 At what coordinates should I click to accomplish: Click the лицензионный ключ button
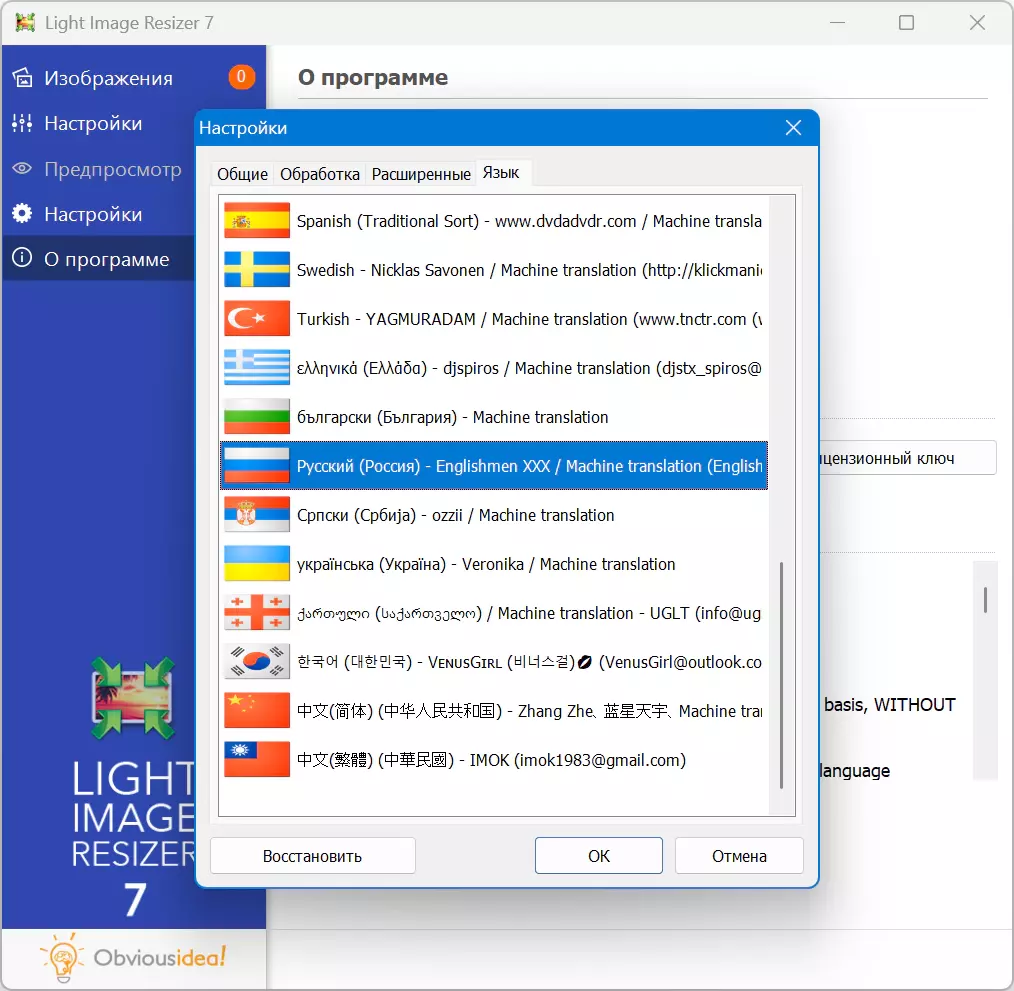point(909,458)
